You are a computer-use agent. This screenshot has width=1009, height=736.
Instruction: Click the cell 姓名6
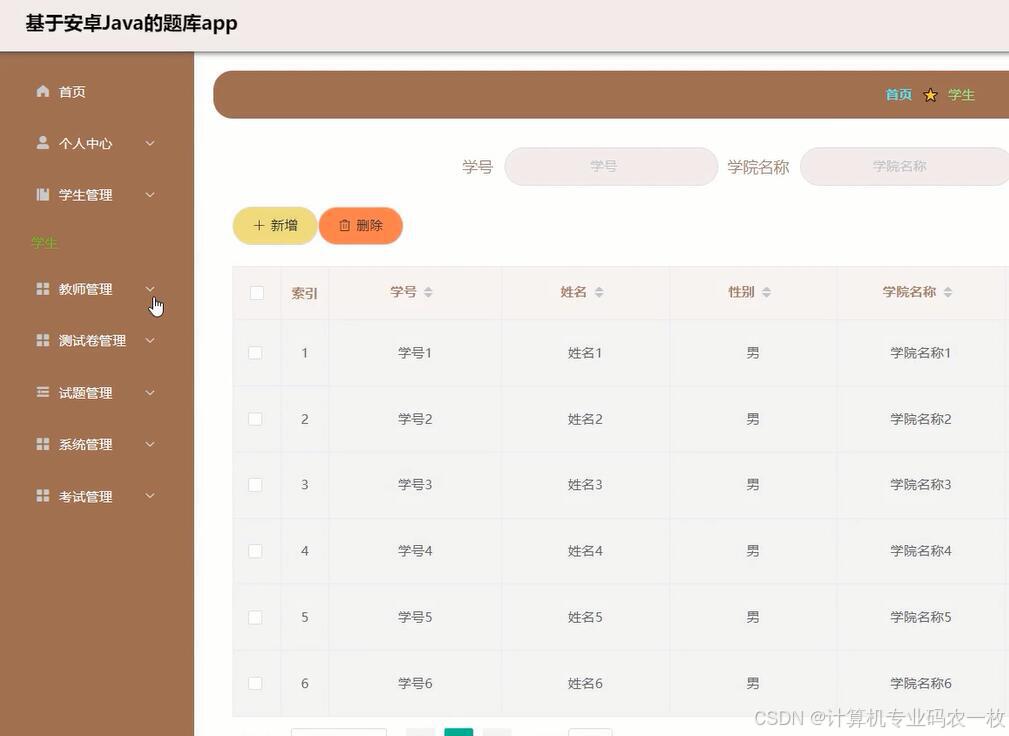[x=585, y=683]
